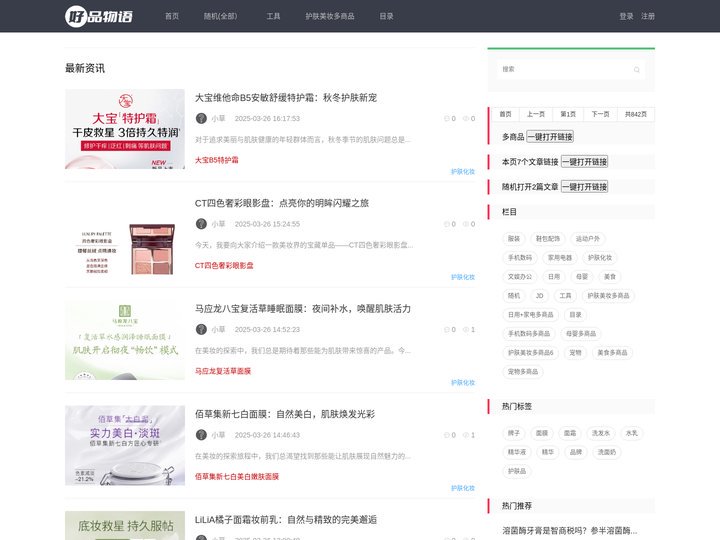Viewport: 720px width, 540px height.
Task: Open 护肤美妆多商品 navigation item
Action: [330, 16]
